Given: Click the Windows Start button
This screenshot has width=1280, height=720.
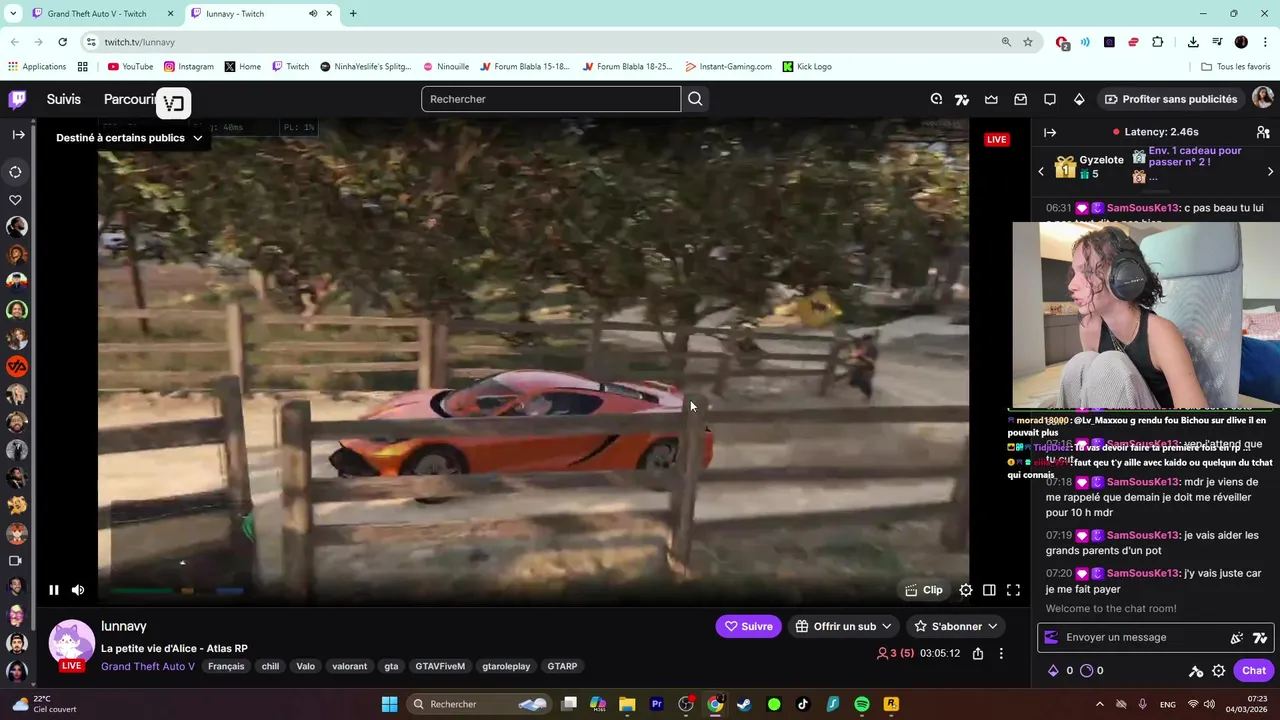Looking at the screenshot, I should pyautogui.click(x=390, y=704).
